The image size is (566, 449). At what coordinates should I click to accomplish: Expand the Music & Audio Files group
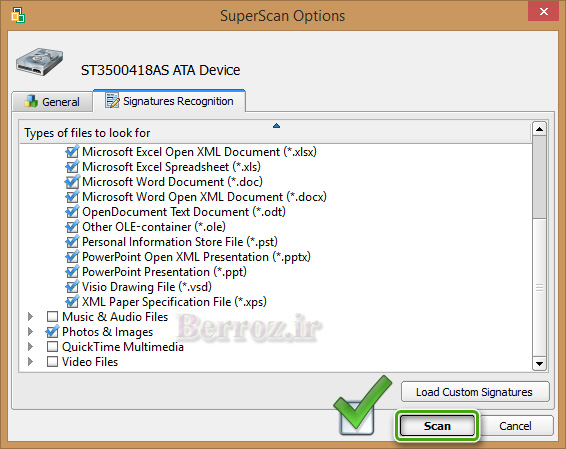[31, 317]
